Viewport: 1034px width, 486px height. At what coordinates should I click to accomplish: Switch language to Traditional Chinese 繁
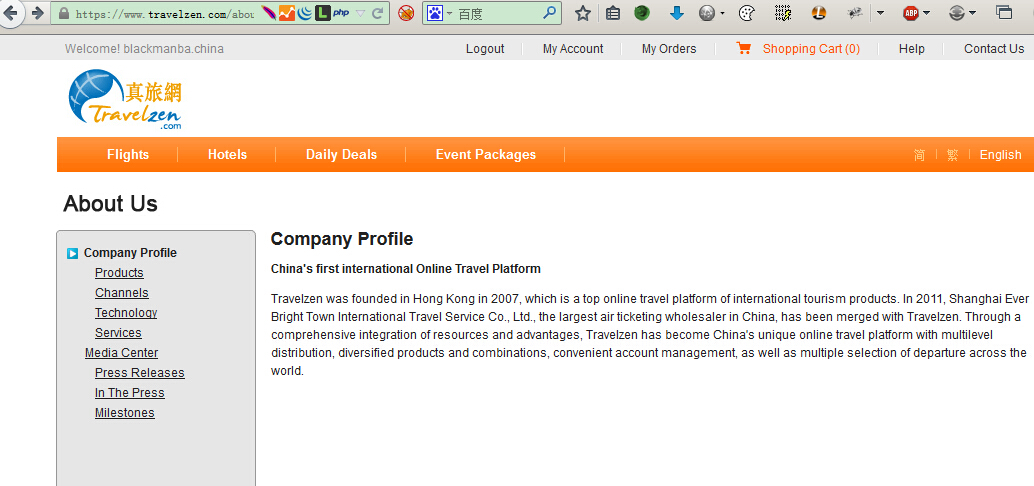(952, 155)
